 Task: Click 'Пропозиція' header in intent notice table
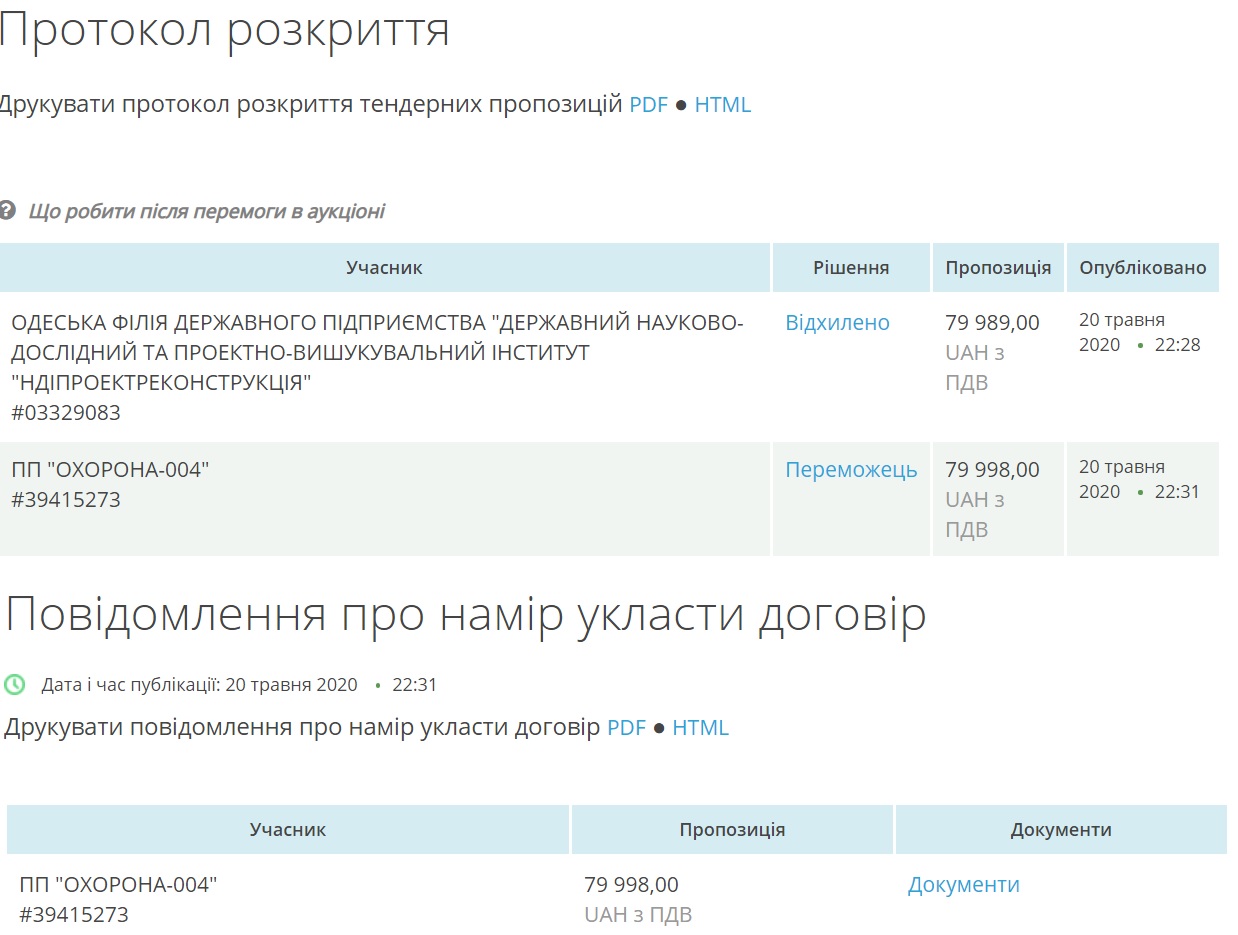point(732,830)
